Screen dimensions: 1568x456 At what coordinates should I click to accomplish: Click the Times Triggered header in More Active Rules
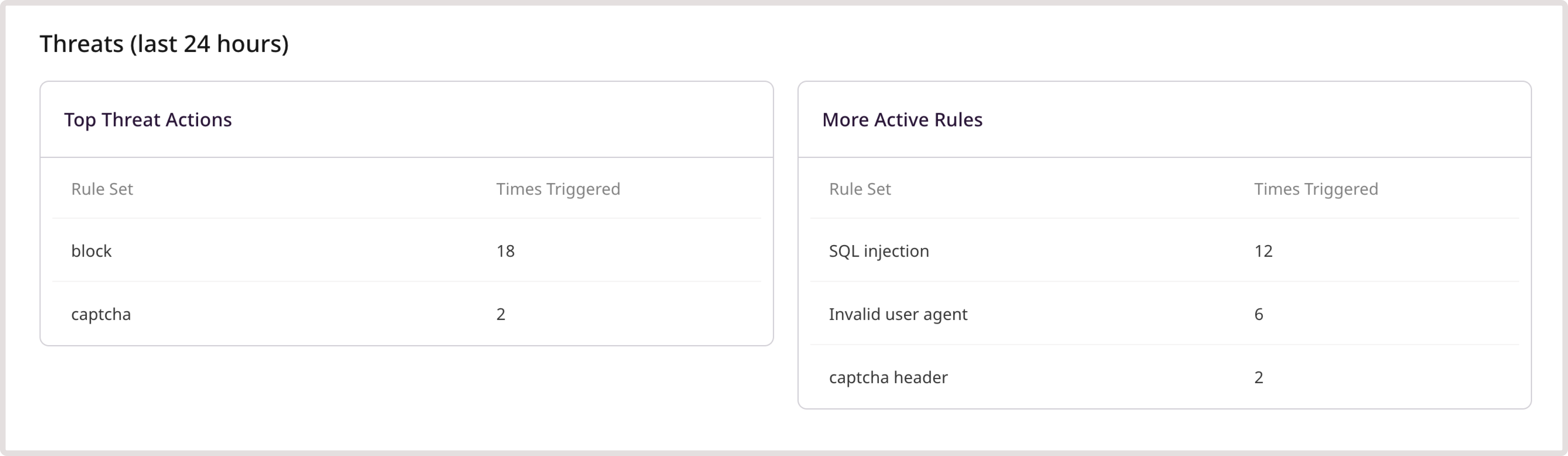1317,189
